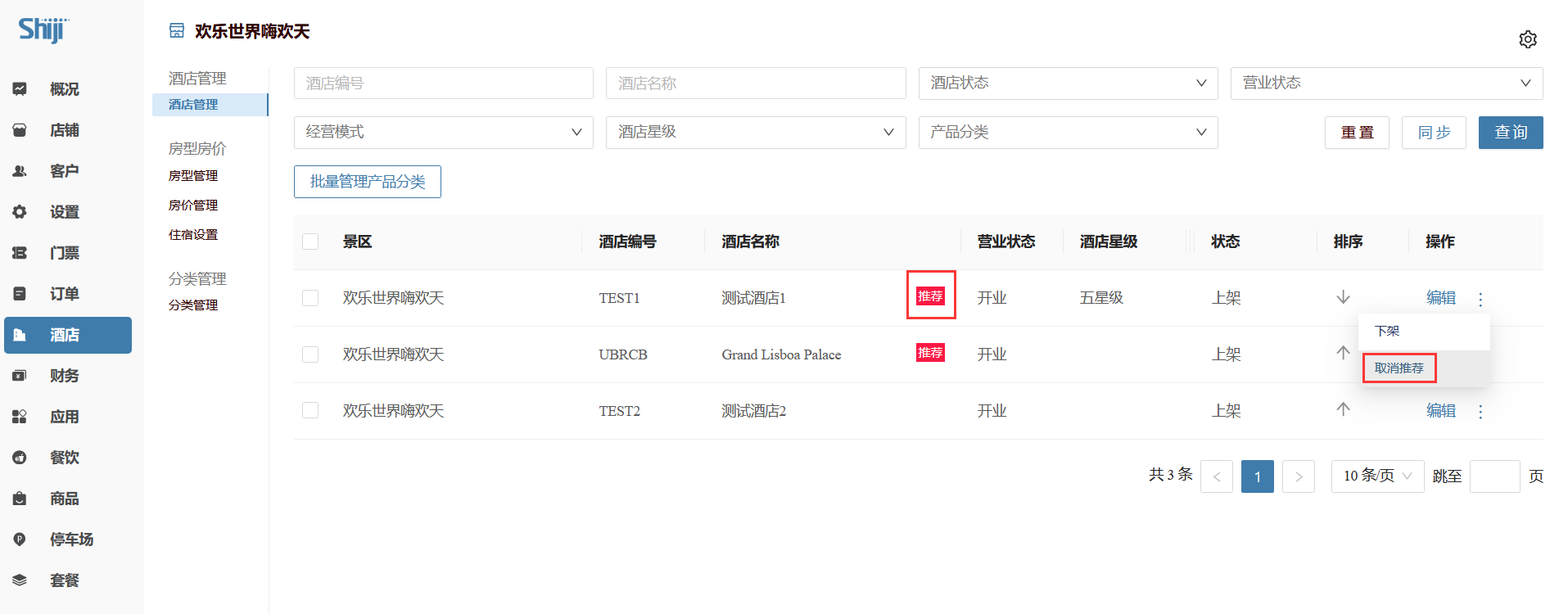The image size is (1568, 614).
Task: Choose 下架 in the popup menu
Action: click(x=1387, y=332)
